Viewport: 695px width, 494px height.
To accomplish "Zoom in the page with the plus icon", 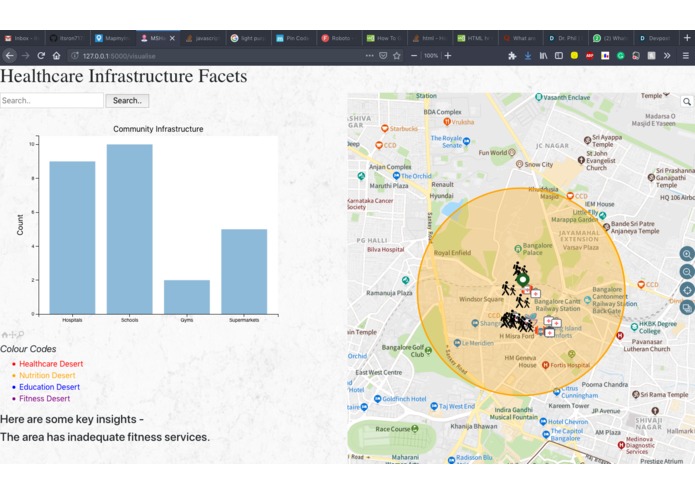I will 448,56.
